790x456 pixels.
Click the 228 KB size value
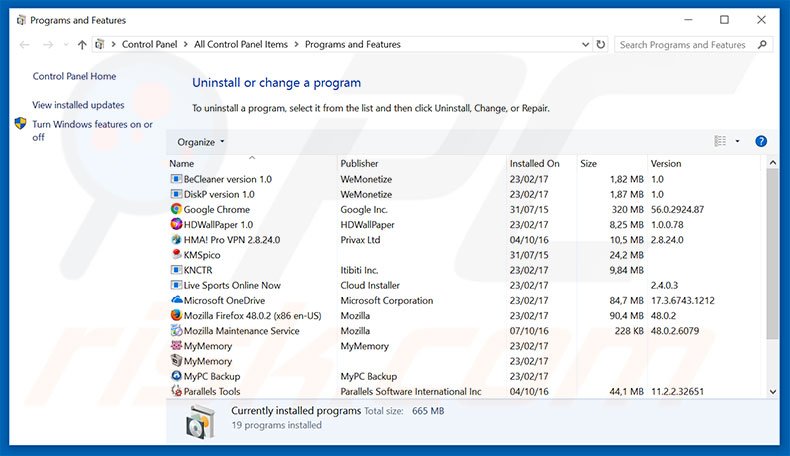(629, 331)
